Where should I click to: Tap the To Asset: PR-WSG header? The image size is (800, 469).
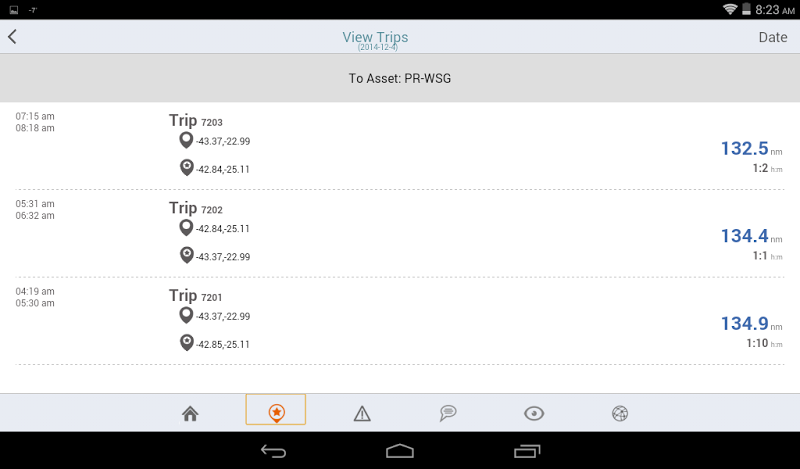(x=399, y=79)
